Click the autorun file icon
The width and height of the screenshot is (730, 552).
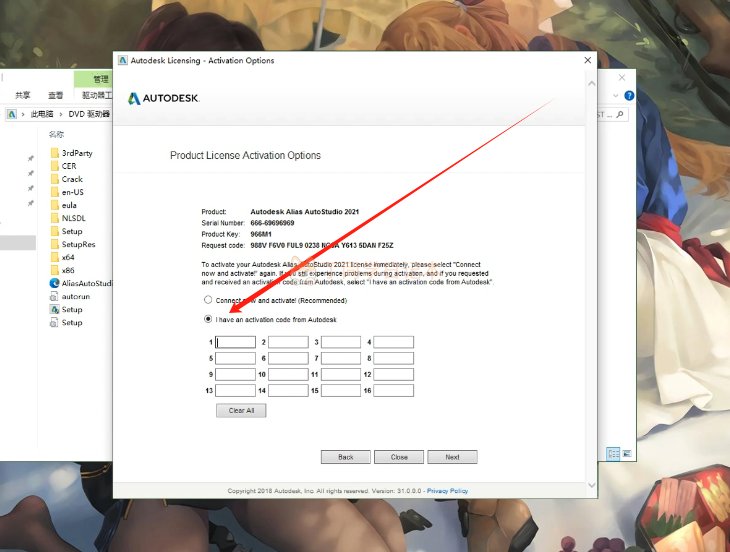pyautogui.click(x=54, y=296)
